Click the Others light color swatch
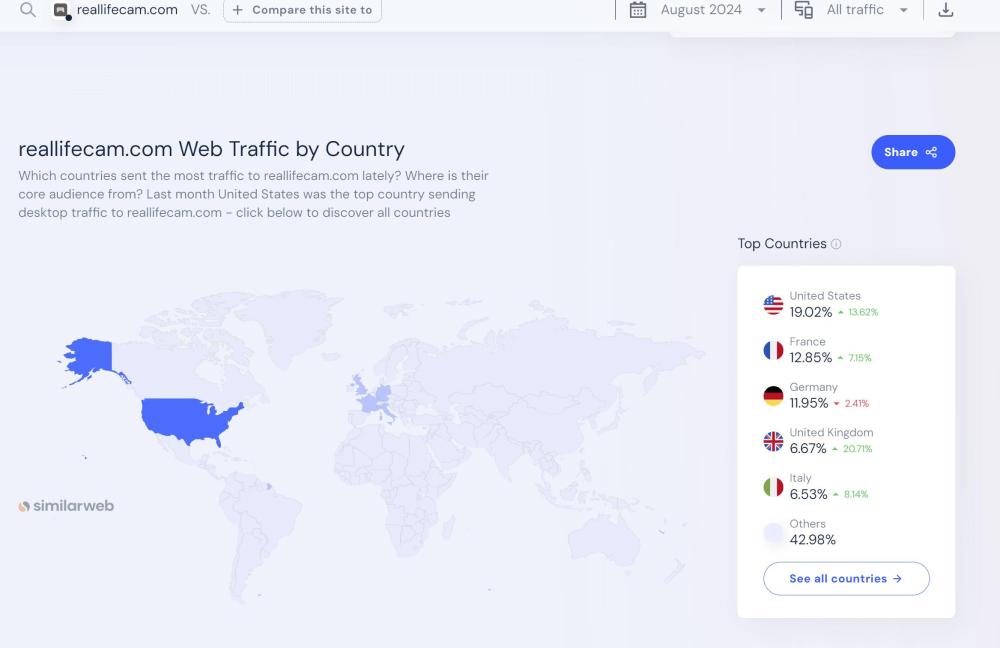The image size is (1000, 648). tap(773, 533)
